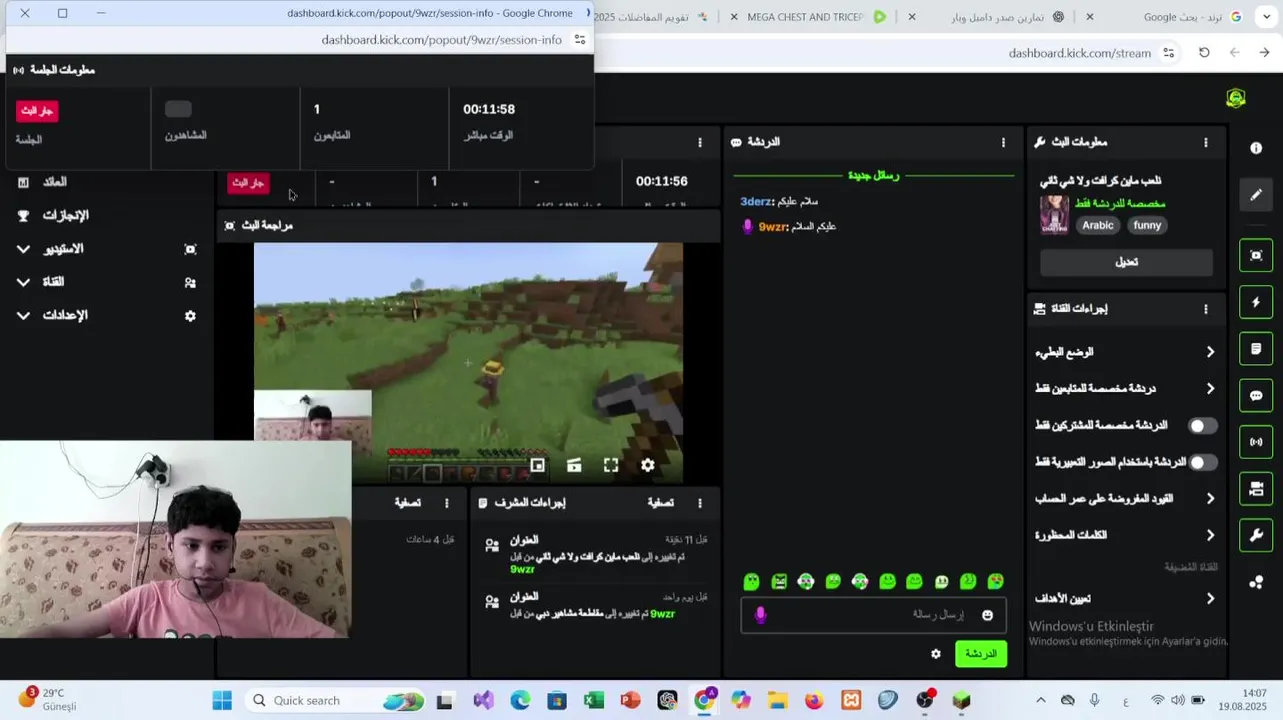The image size is (1283, 720).
Task: Click stream category thumbnail image
Action: coord(1054,214)
